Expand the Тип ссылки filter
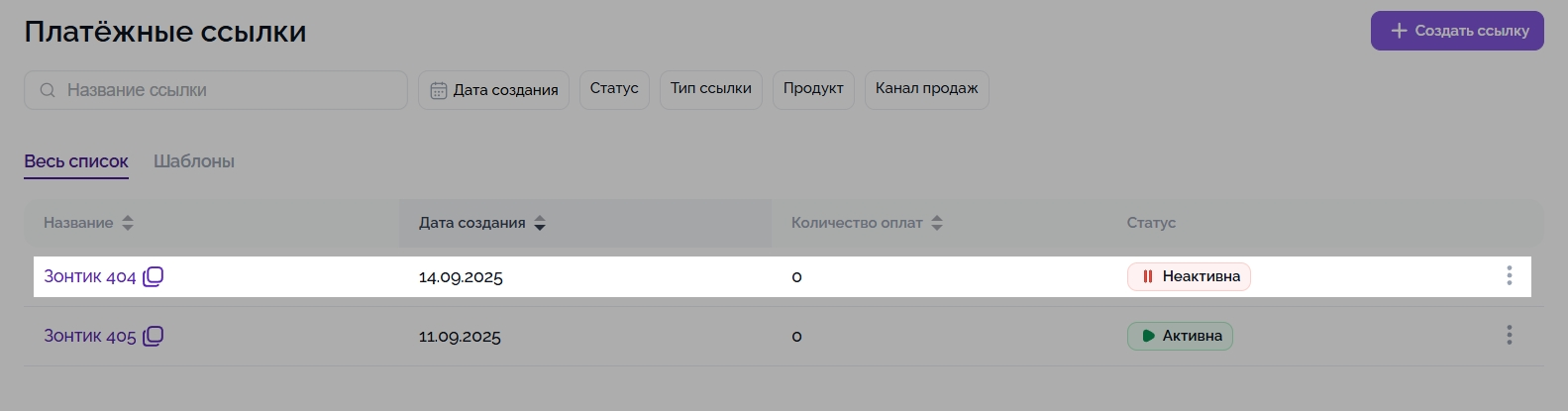Image resolution: width=1568 pixels, height=411 pixels. pyautogui.click(x=710, y=89)
